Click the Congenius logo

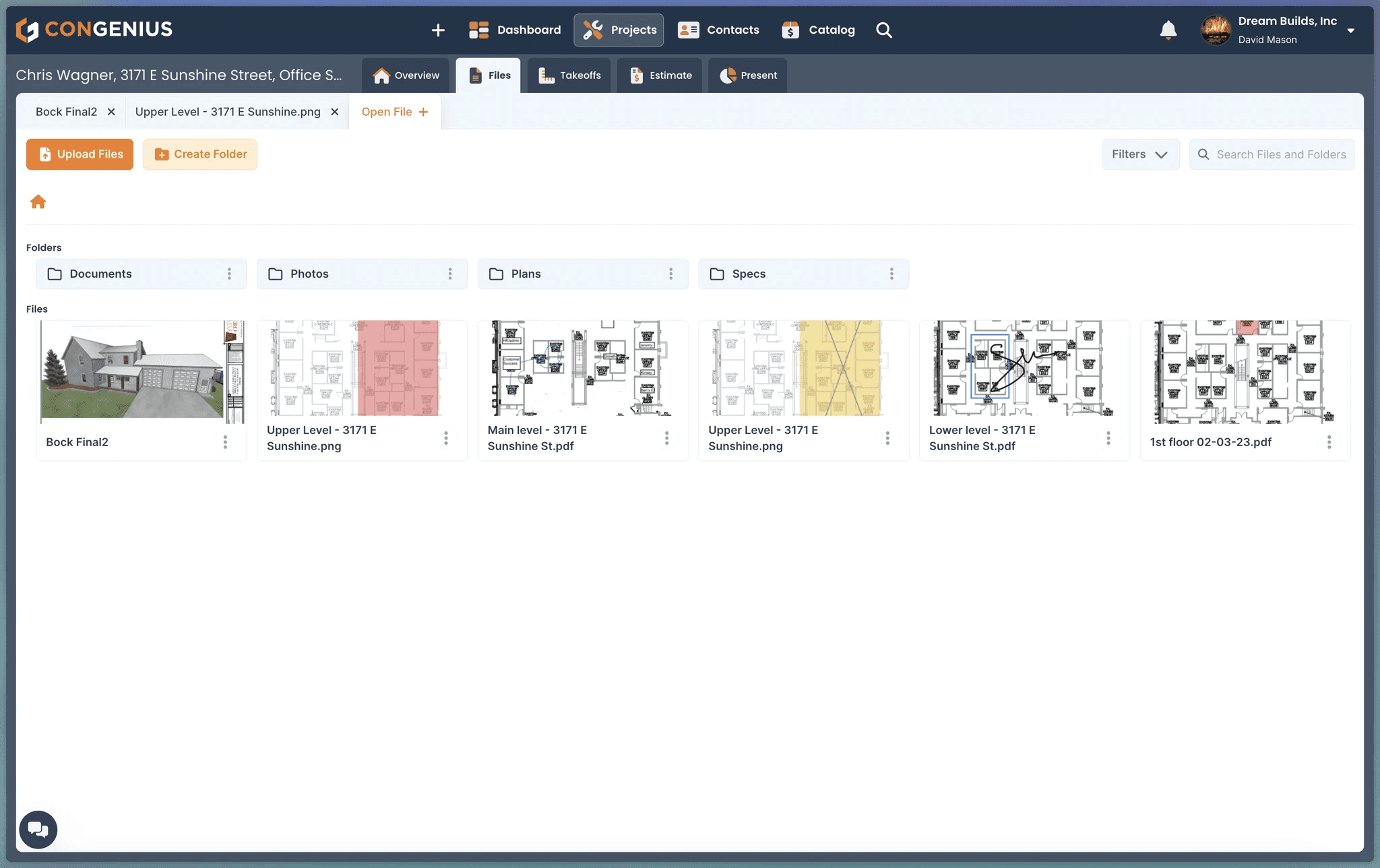coord(94,30)
